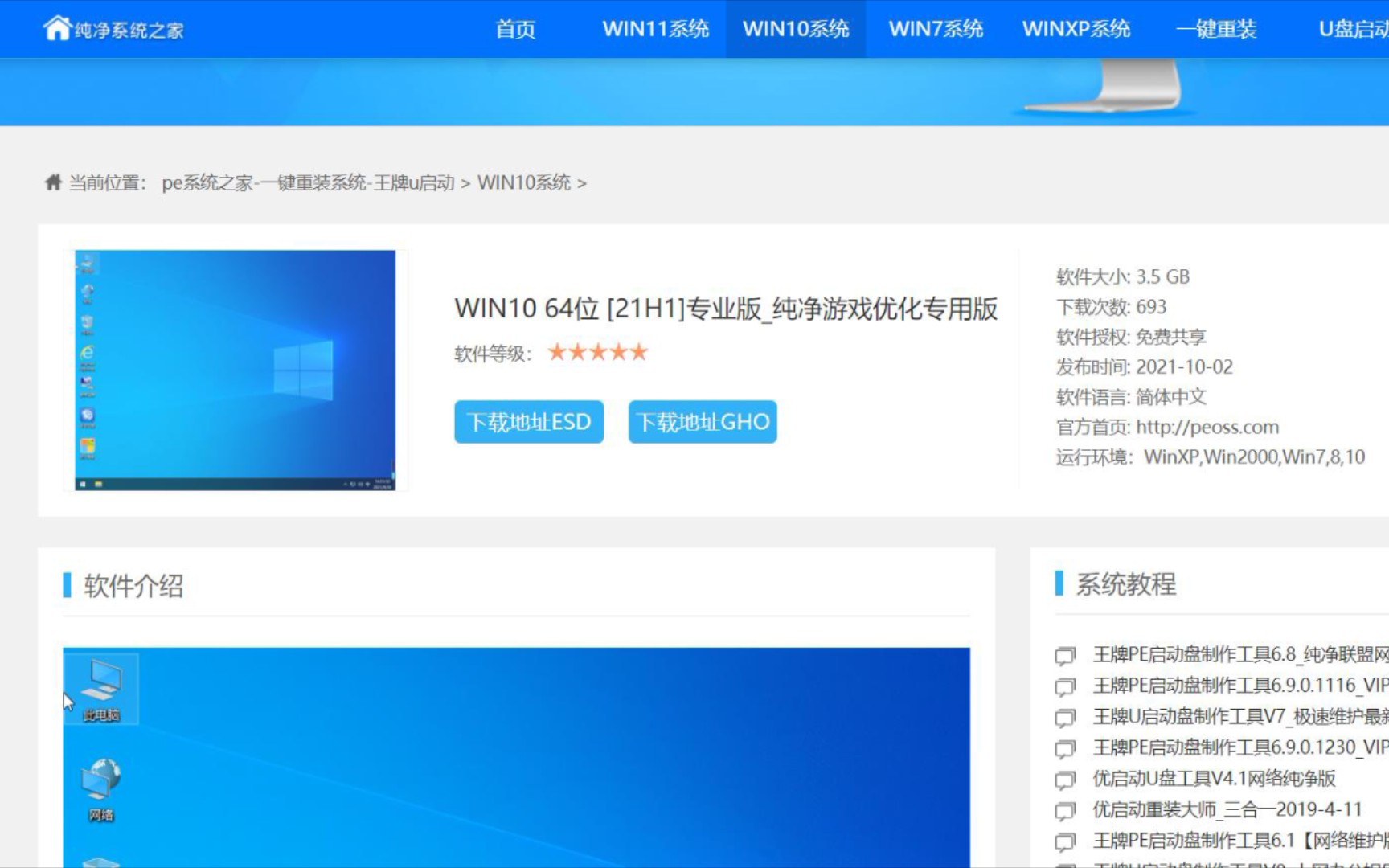Switch to the WIN7系统 tab
1389x868 pixels.
935,29
